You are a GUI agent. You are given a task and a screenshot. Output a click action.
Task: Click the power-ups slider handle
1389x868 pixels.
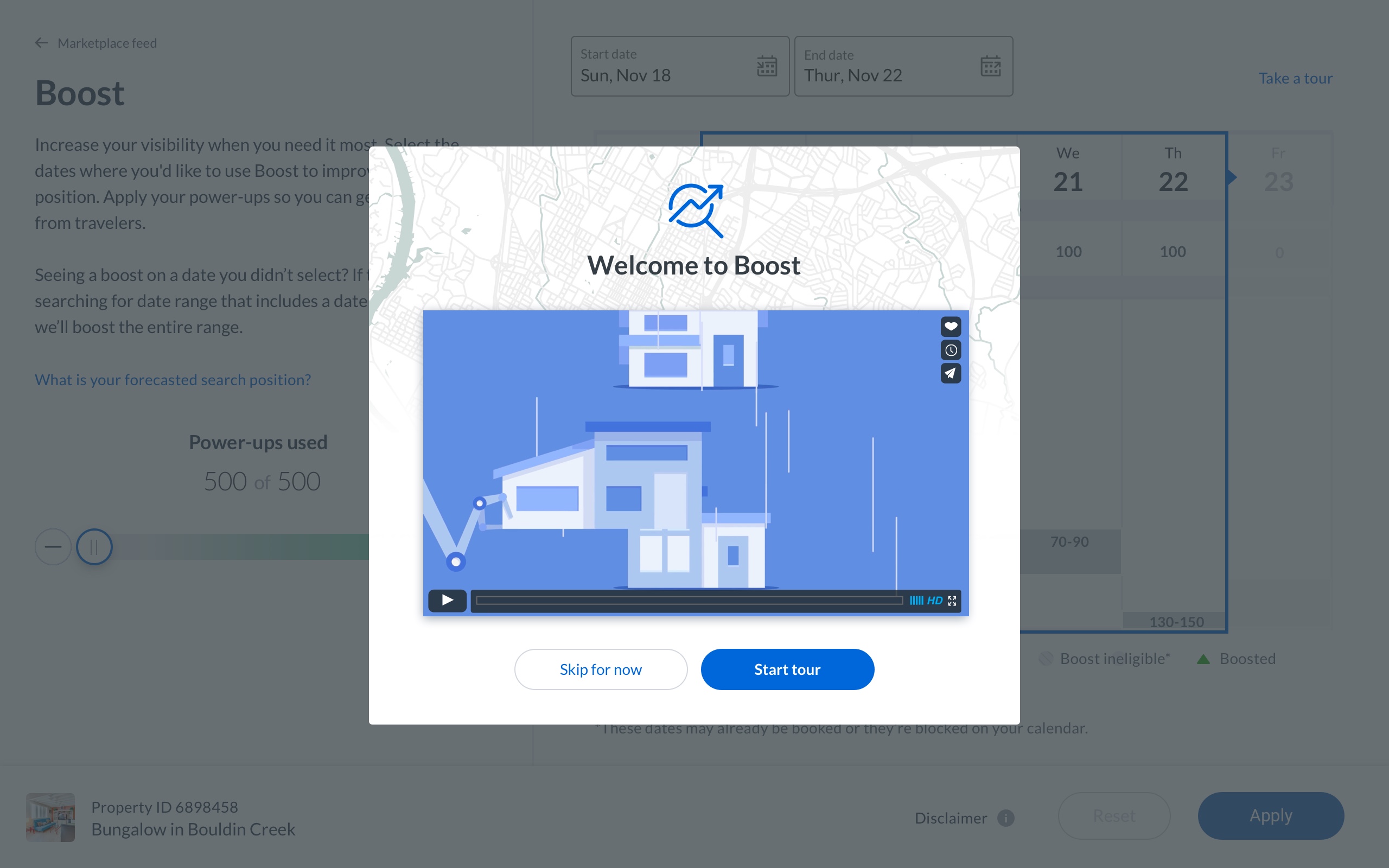[x=94, y=546]
